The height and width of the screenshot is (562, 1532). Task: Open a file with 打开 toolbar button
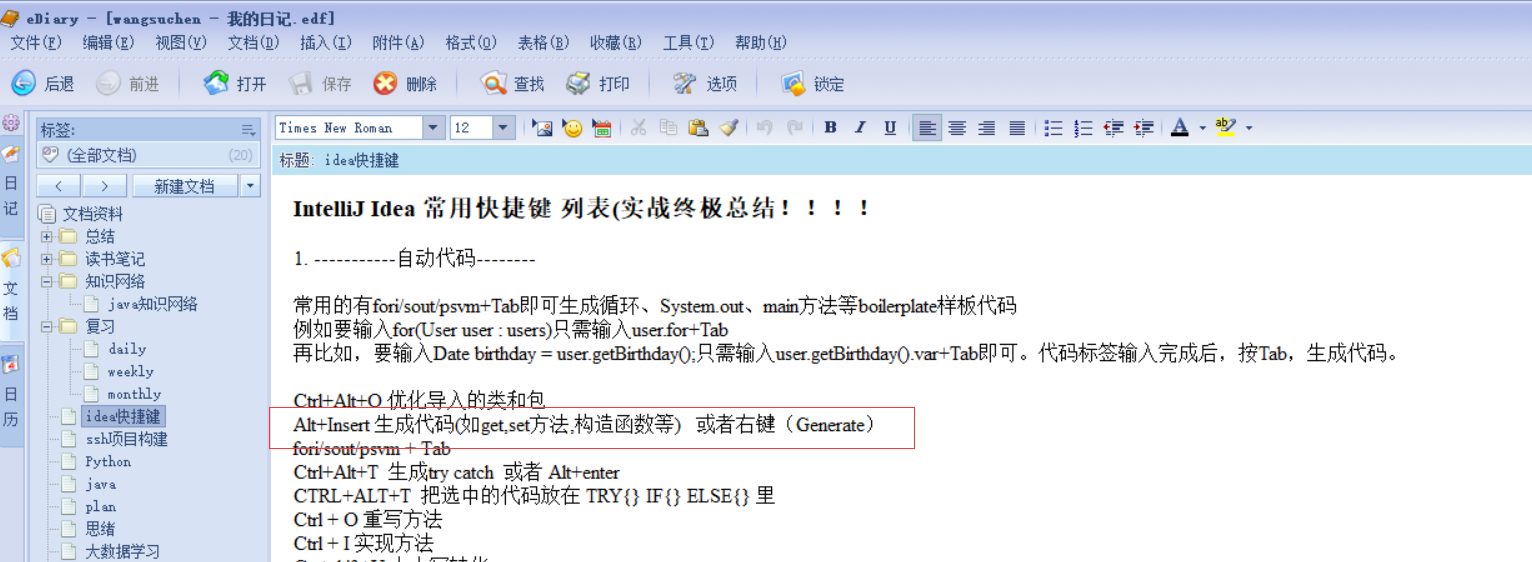pos(235,84)
